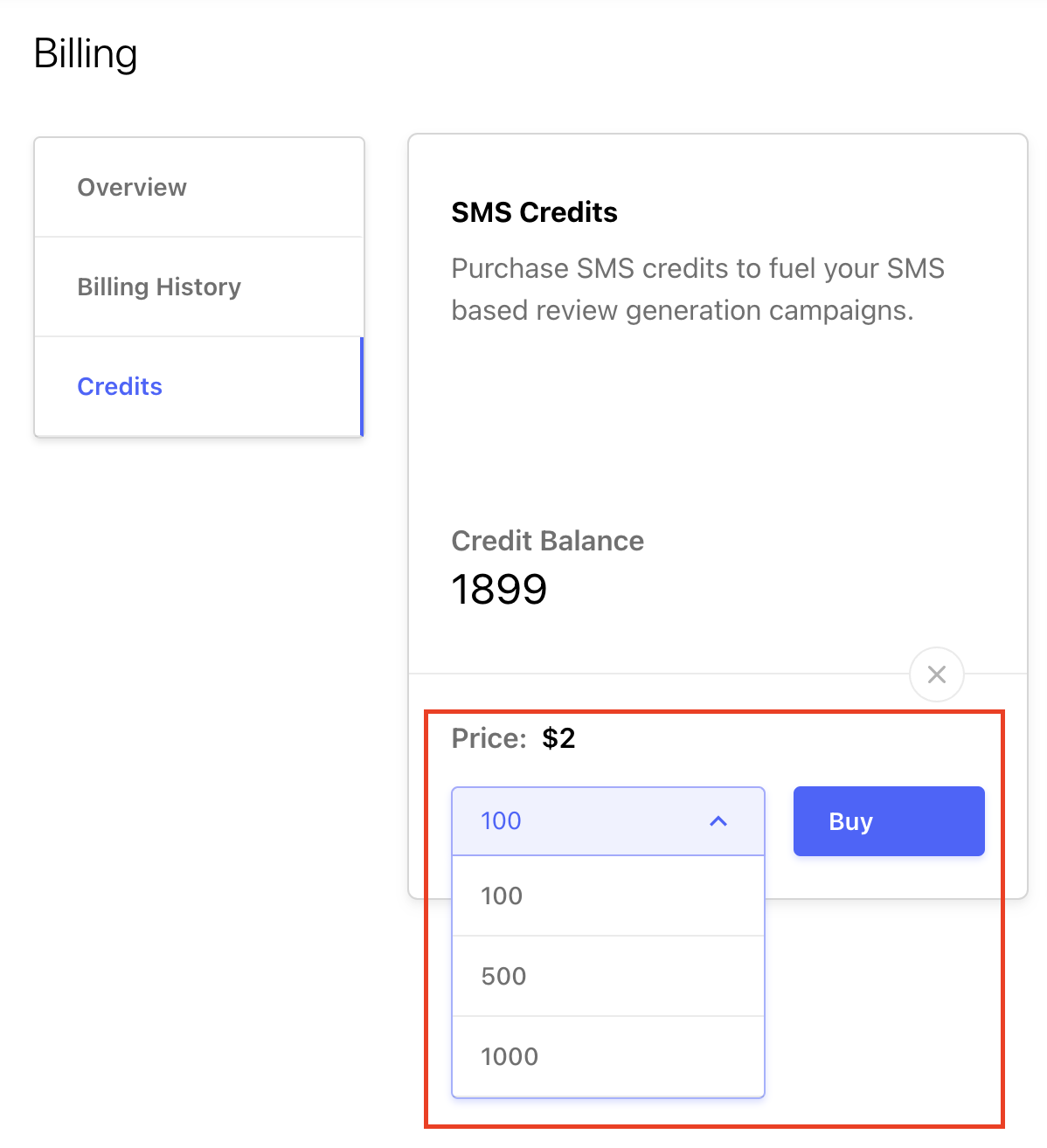Open the Overview section in the sidebar
1047x1148 pixels.
(198, 187)
